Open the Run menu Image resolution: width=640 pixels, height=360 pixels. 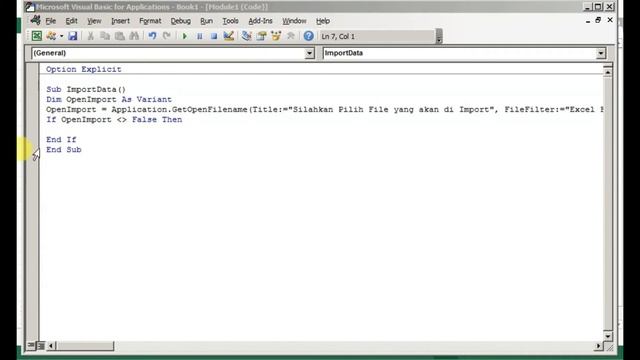click(x=207, y=21)
